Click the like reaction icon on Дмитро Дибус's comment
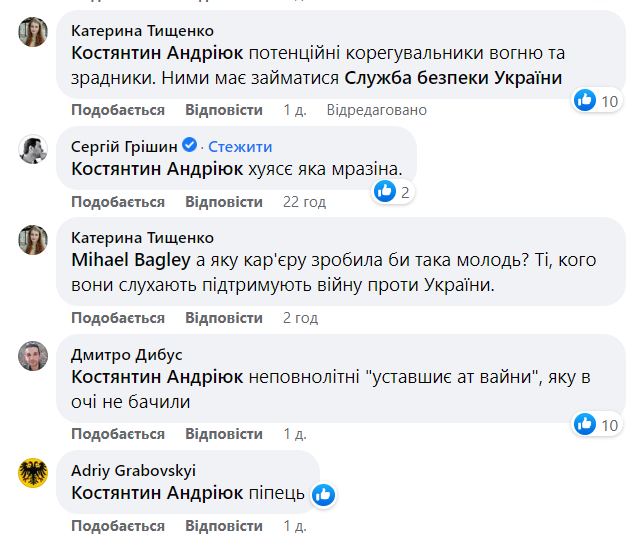The image size is (637, 540). click(586, 424)
